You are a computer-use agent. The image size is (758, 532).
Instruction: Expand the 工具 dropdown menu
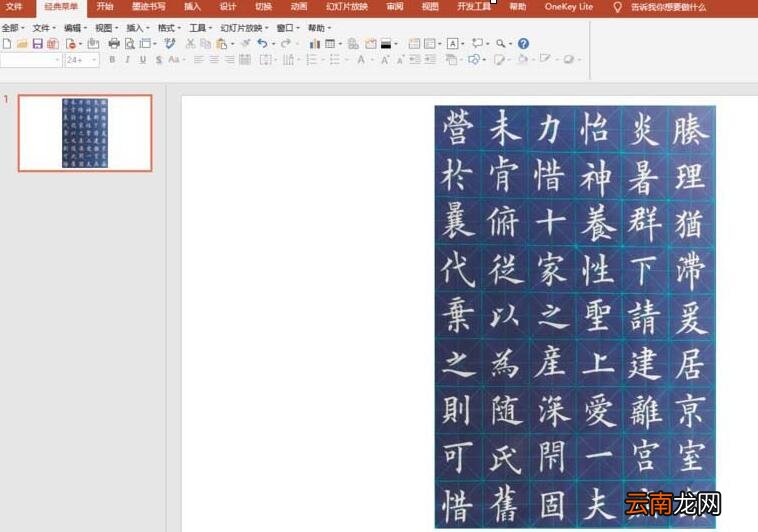click(x=200, y=29)
